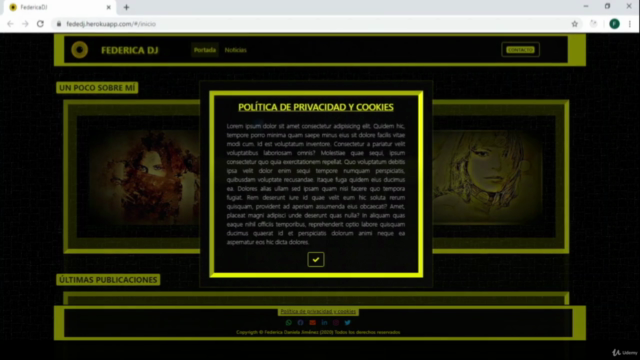The height and width of the screenshot is (360, 640).
Task: Open the Portada navigation tab
Action: tap(205, 50)
